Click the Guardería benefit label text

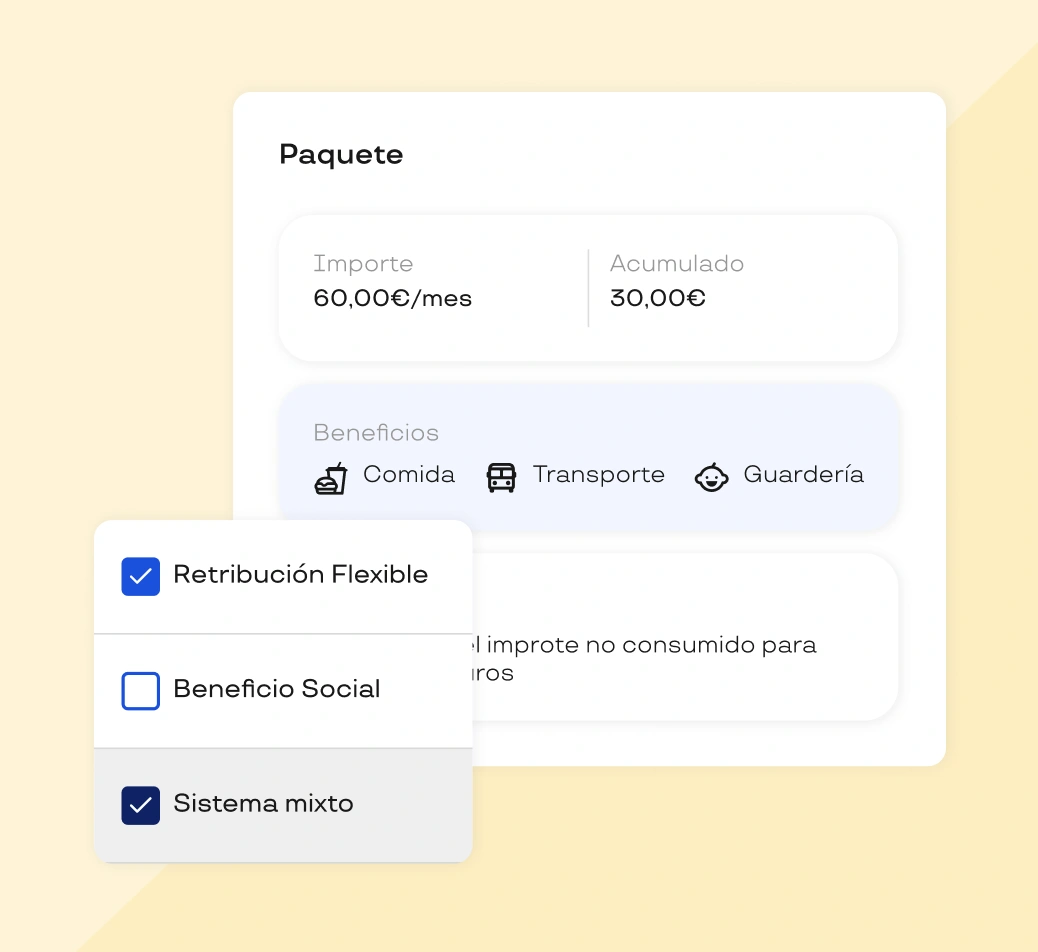pyautogui.click(x=803, y=475)
